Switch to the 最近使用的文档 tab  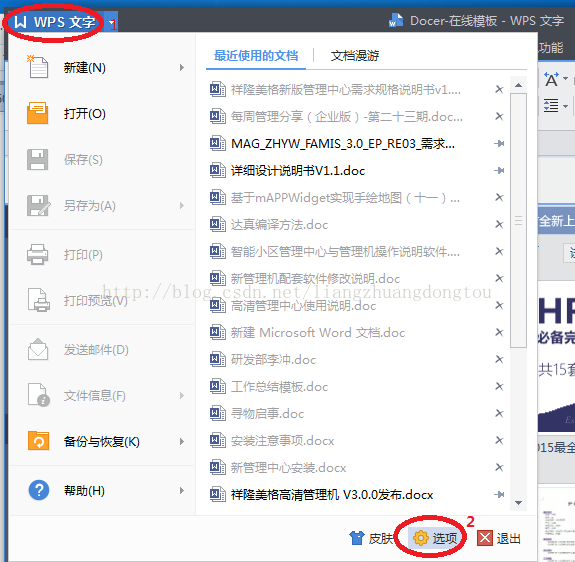256,56
